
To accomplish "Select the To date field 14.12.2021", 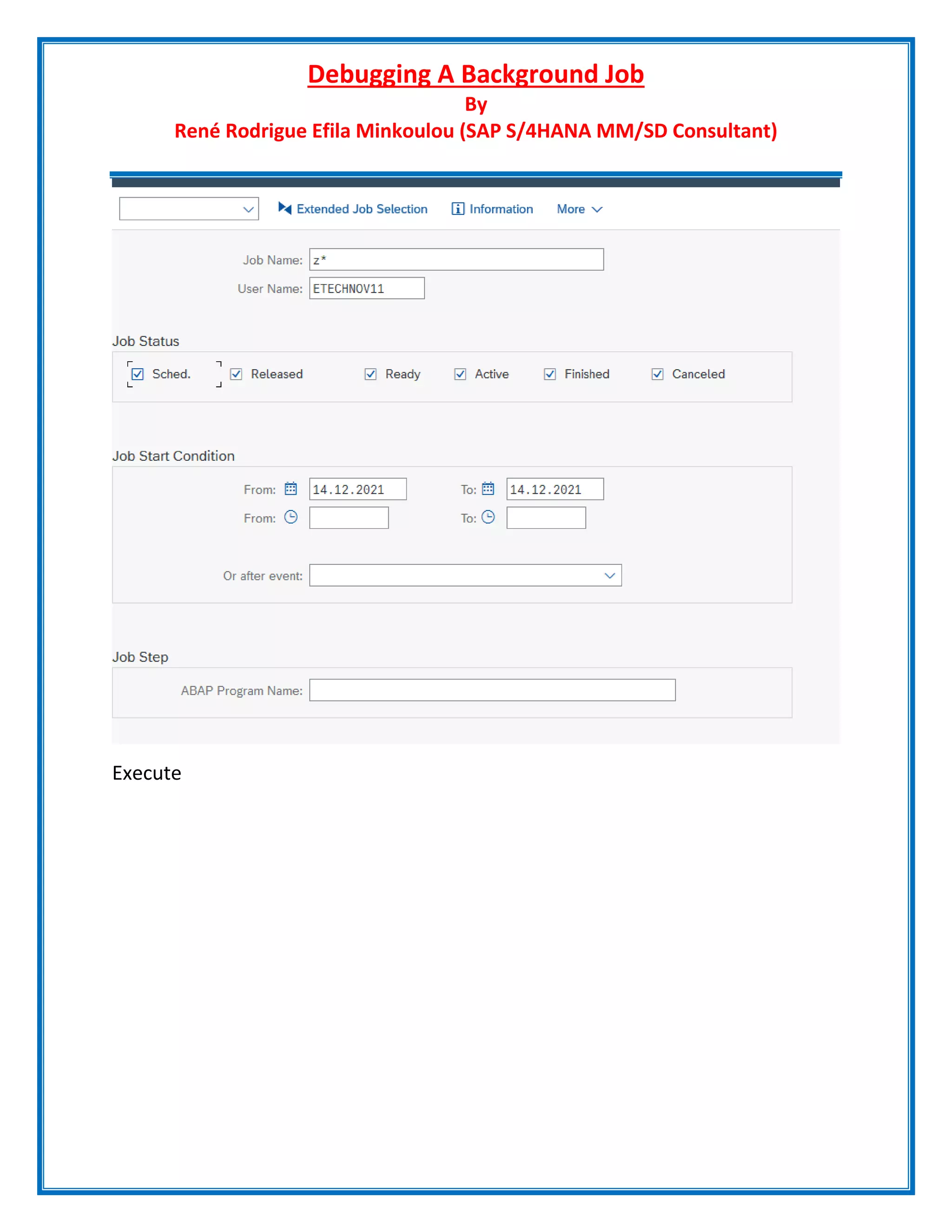I will pos(555,489).
